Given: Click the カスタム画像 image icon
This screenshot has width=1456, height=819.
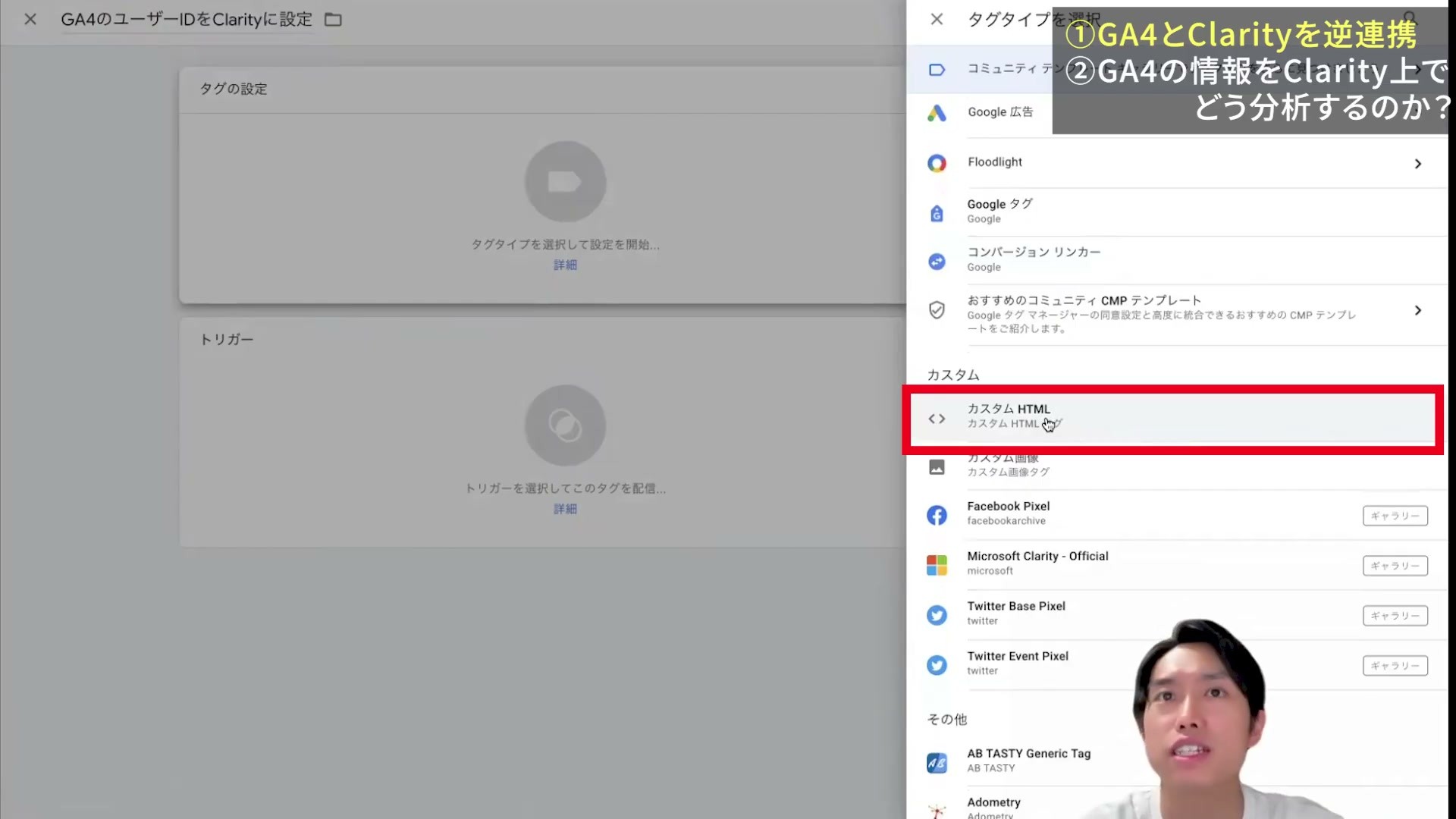Looking at the screenshot, I should pyautogui.click(x=937, y=467).
